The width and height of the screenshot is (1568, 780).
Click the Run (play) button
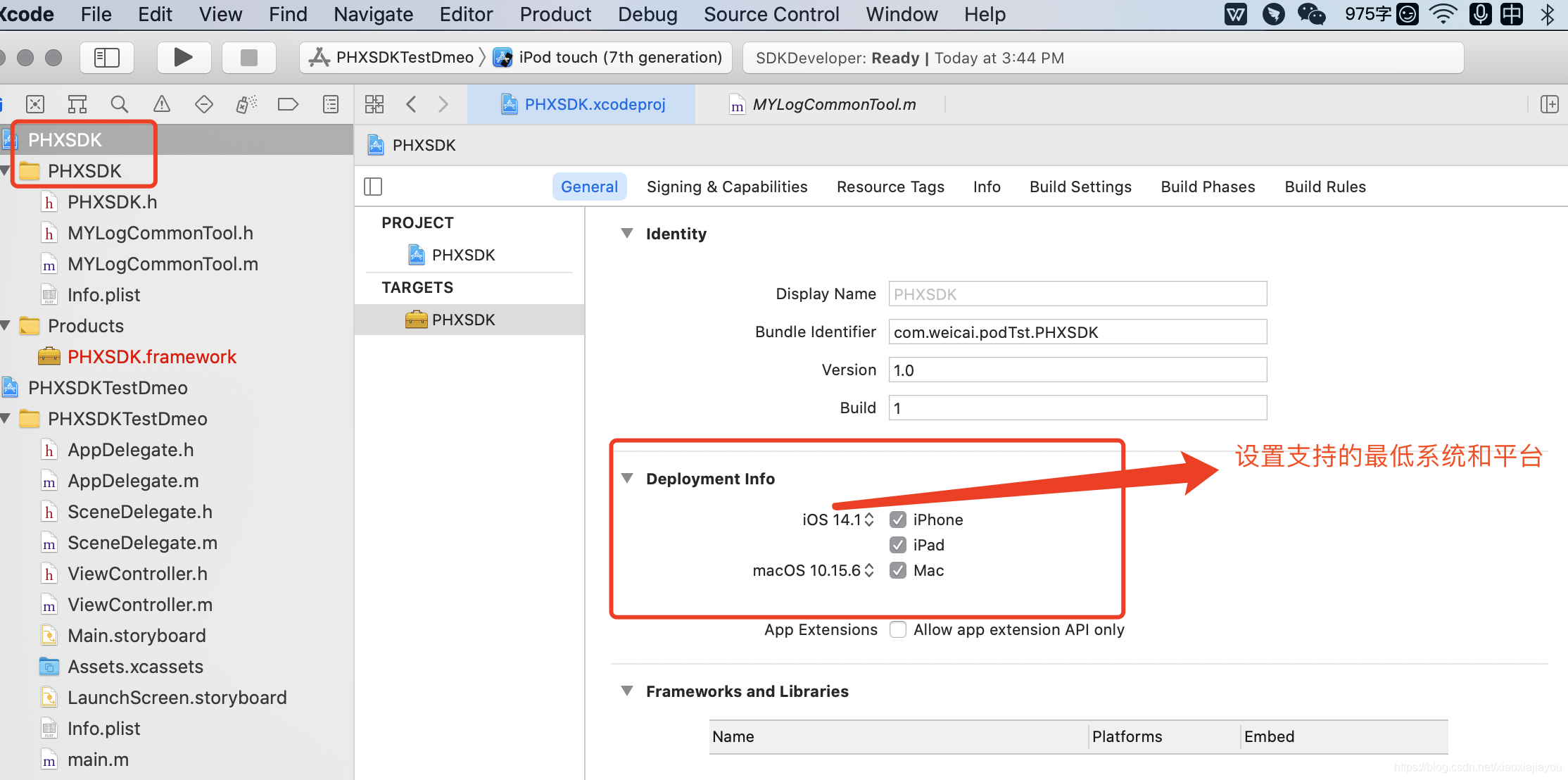[183, 57]
